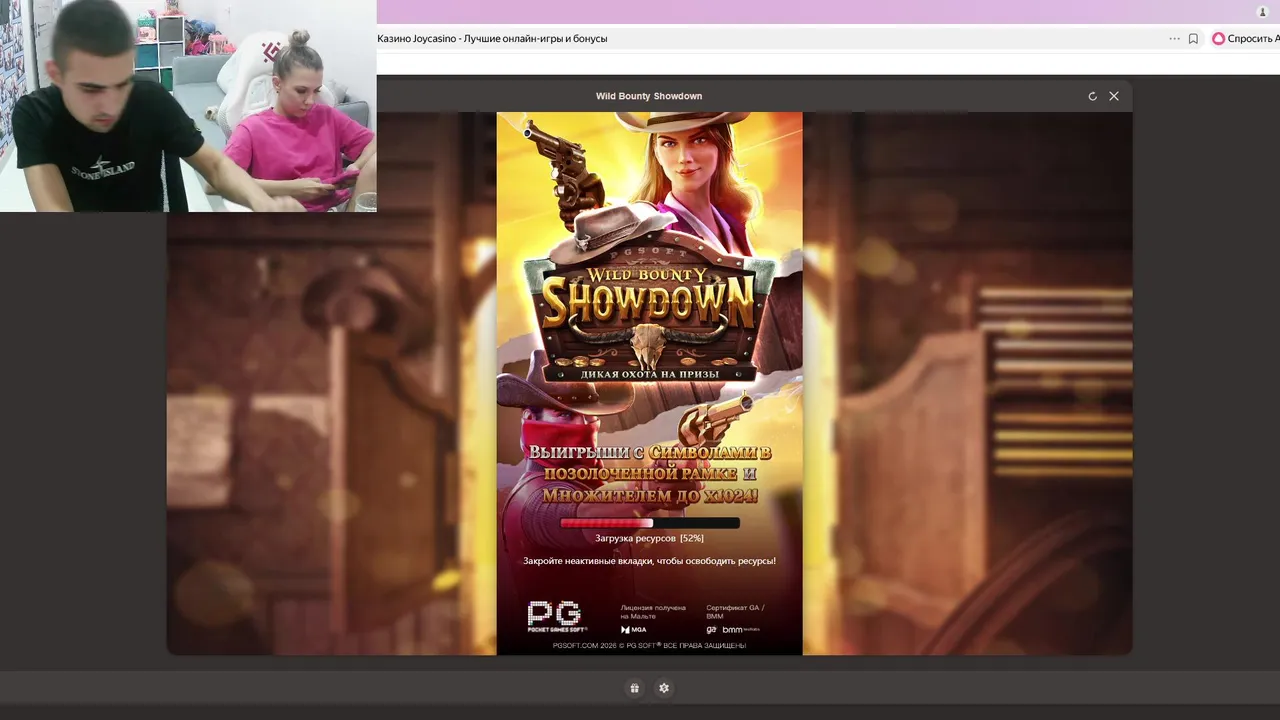Click the BMM certificate logo

click(x=741, y=630)
